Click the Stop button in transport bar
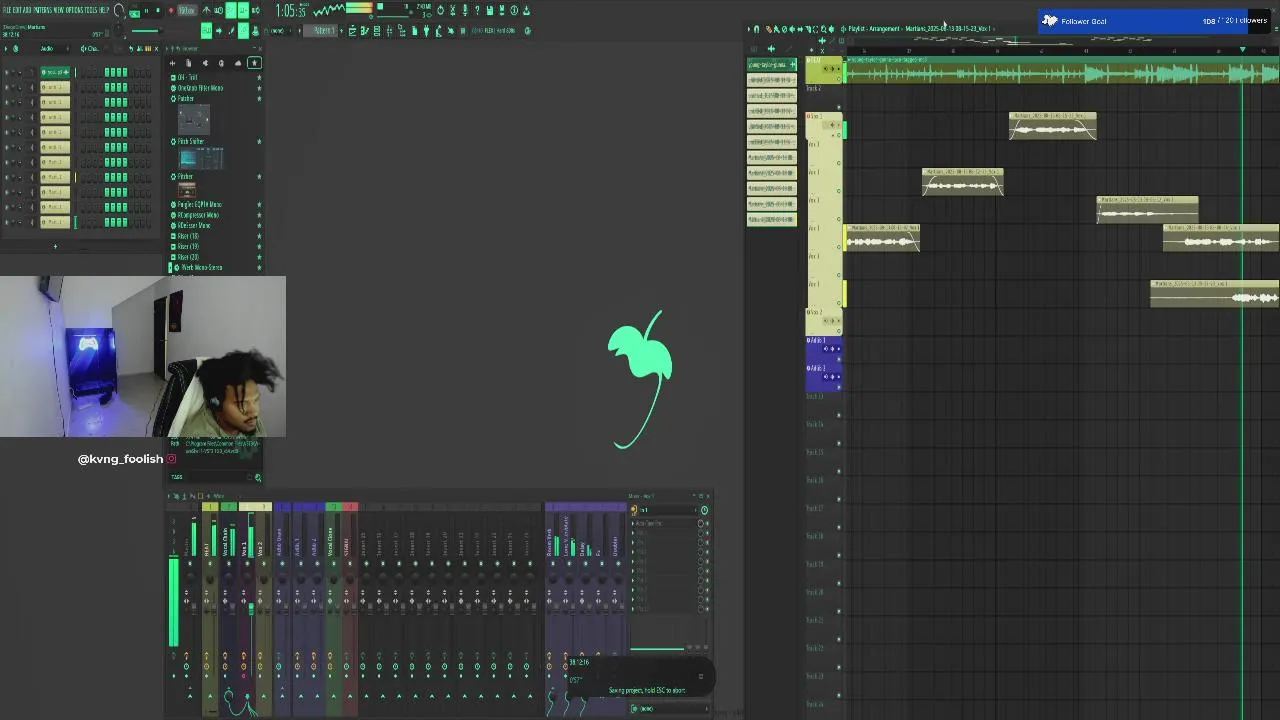 point(159,10)
